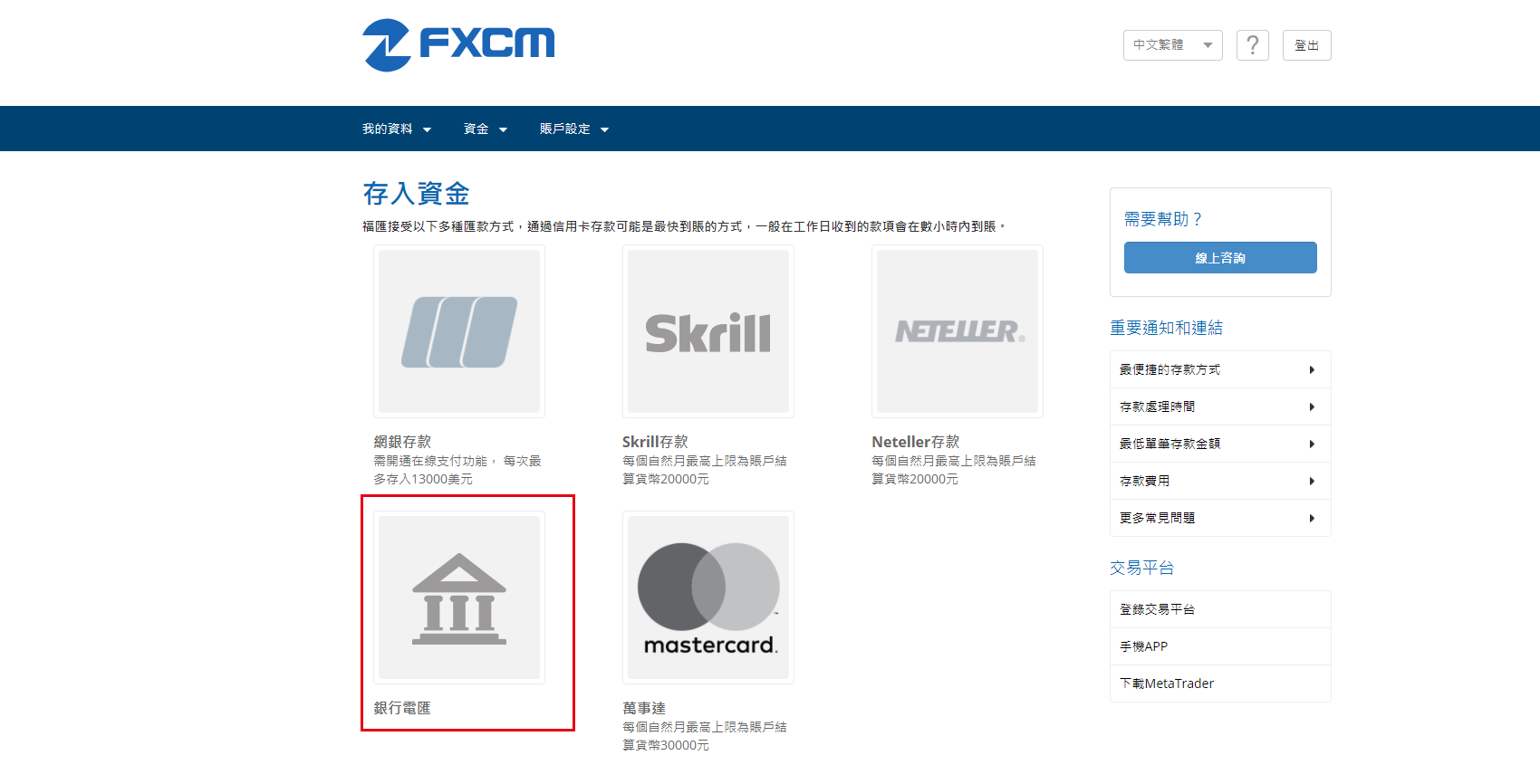Open the 賬戶設定 menu

coord(574,129)
